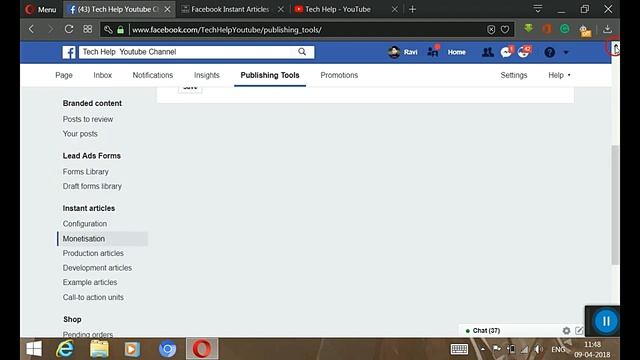This screenshot has width=640, height=360.
Task: Switch to the Tech Help - YouTube tab
Action: [338, 9]
